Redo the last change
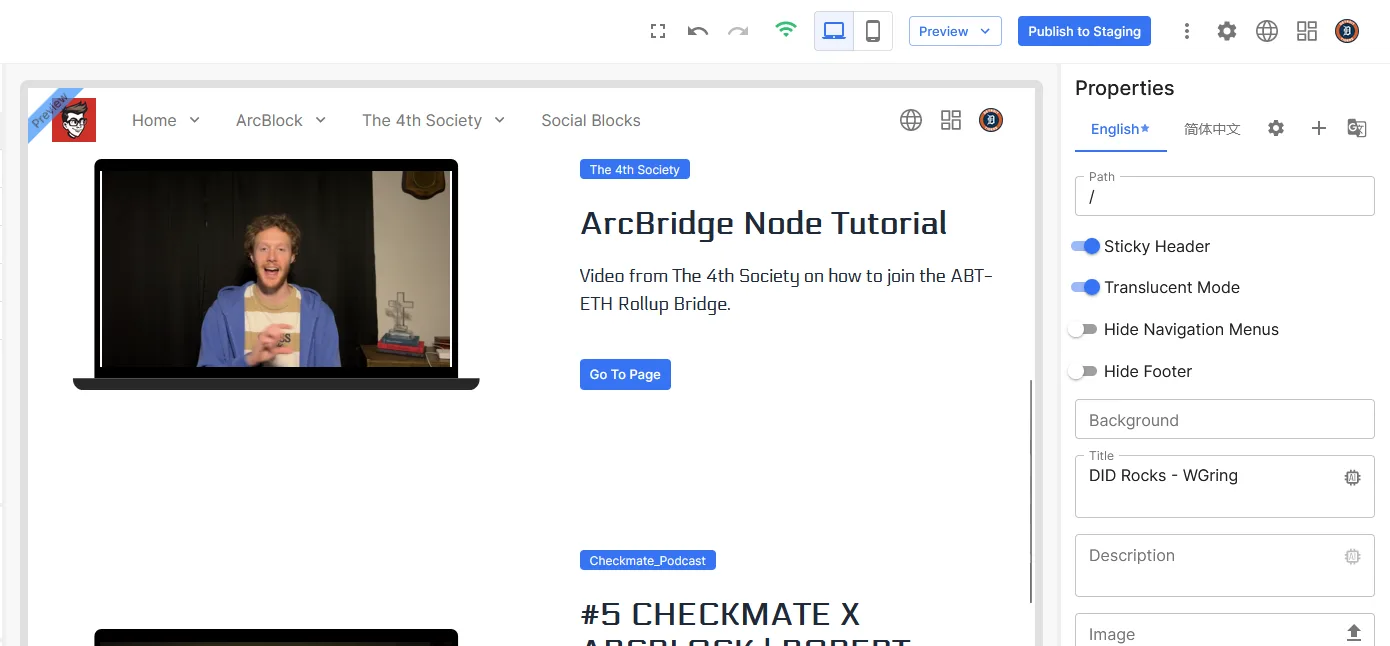Viewport: 1390px width, 646px height. pyautogui.click(x=738, y=31)
